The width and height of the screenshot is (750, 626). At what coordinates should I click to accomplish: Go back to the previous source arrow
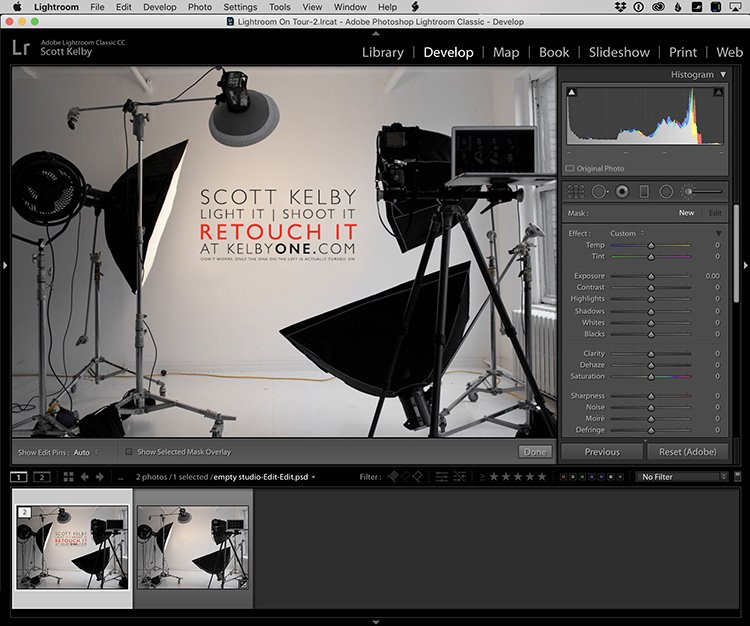85,477
